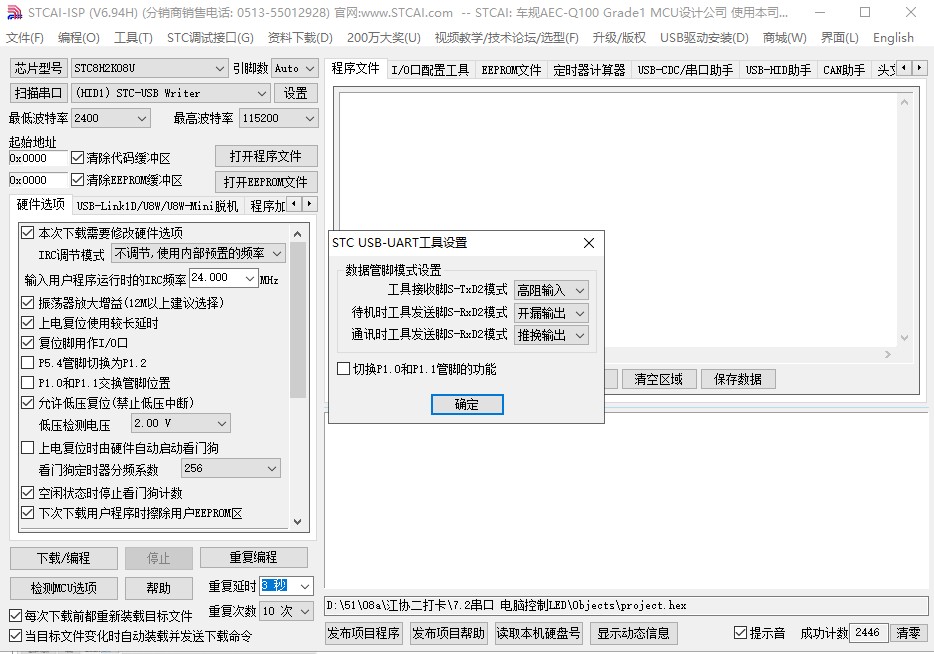
Task: Toggle 提示音 checkbox
Action: (x=740, y=633)
